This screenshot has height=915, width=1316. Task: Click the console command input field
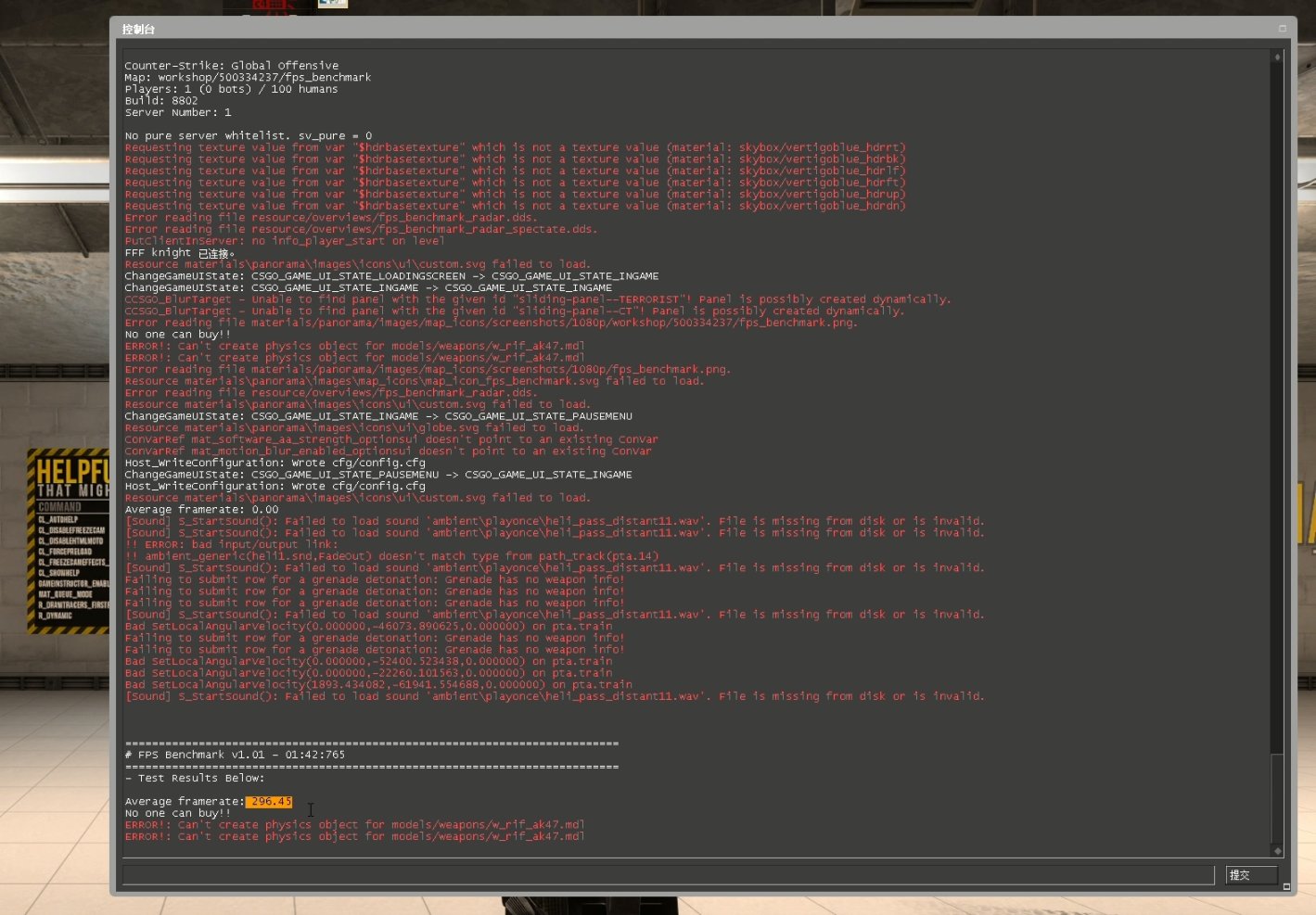pos(668,874)
